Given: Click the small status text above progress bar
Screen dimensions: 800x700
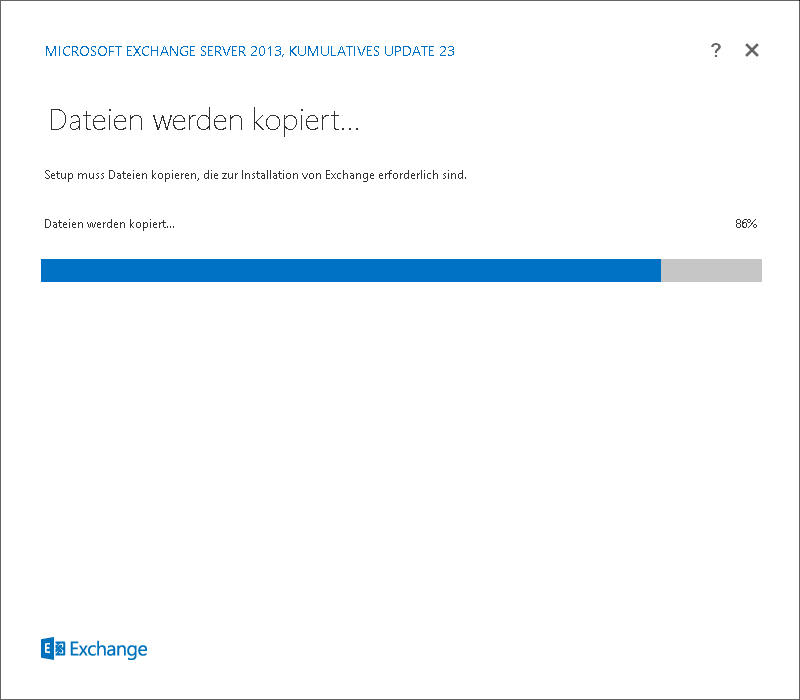Looking at the screenshot, I should [109, 224].
